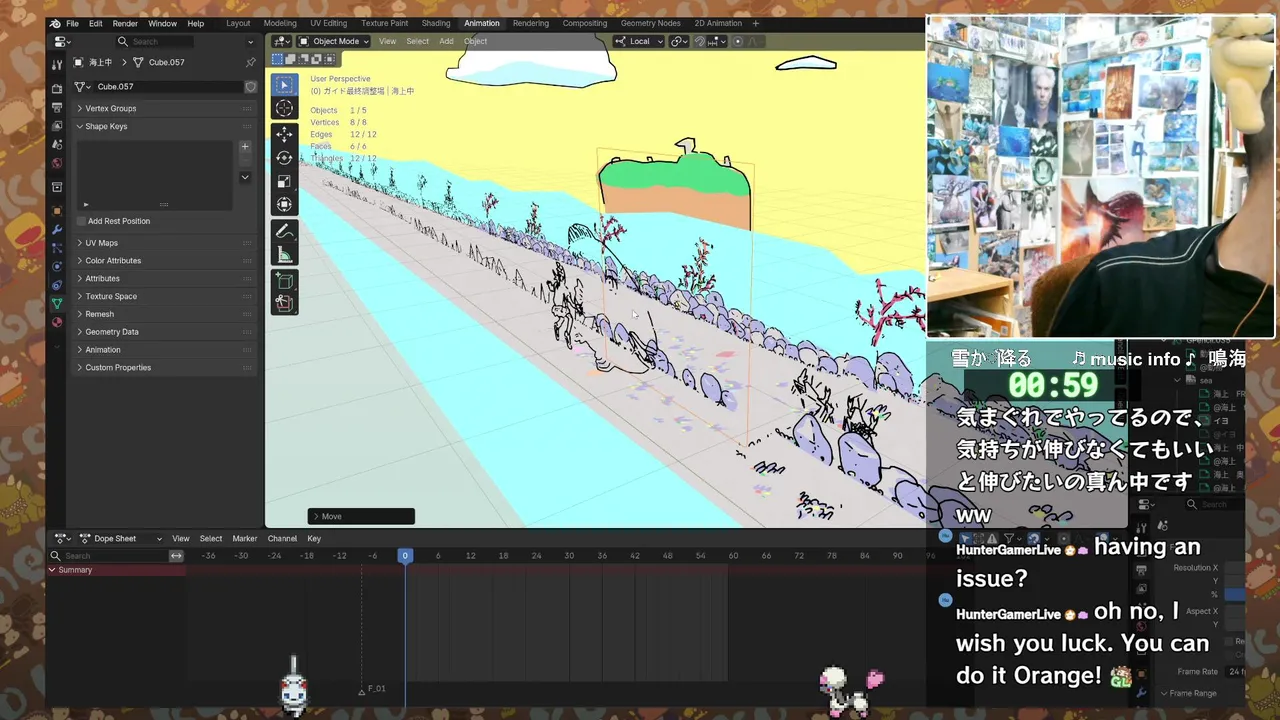Edit the Cube.057 mesh name field
The height and width of the screenshot is (720, 1280).
tap(169, 87)
